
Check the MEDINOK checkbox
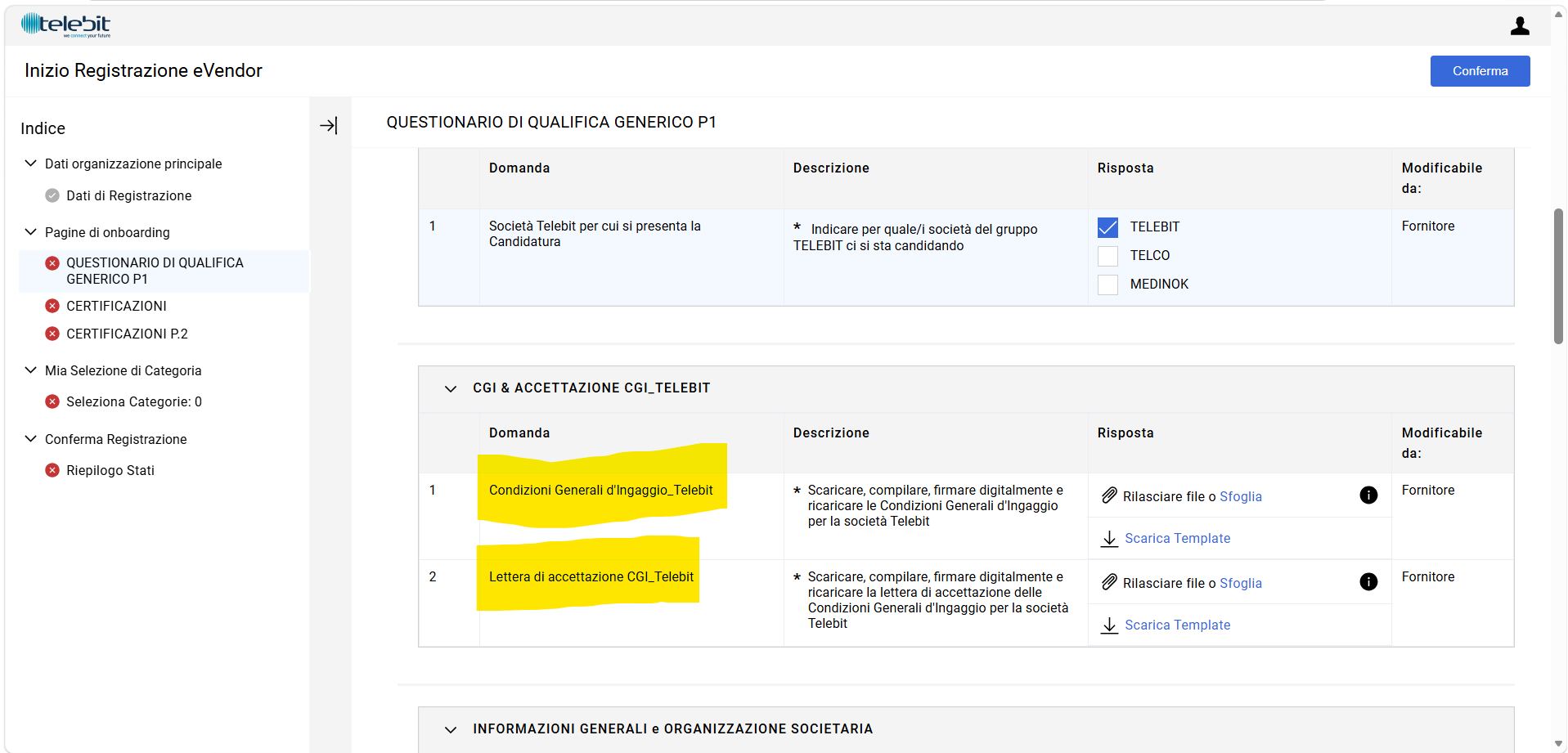pos(1107,285)
